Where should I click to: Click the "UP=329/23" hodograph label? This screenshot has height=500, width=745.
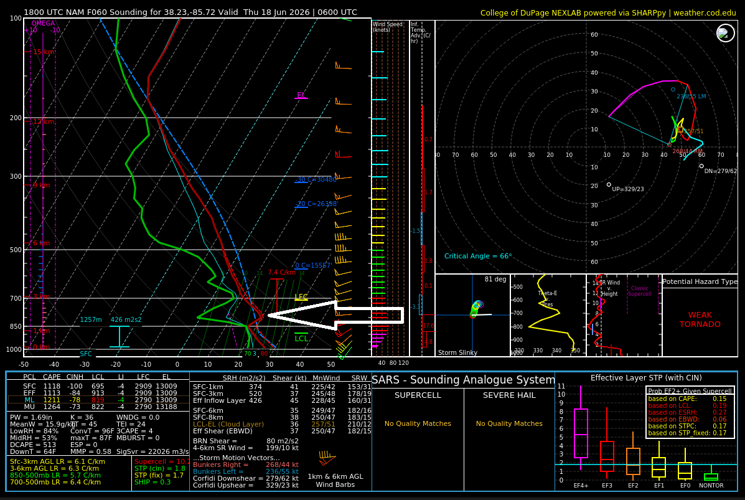tap(628, 189)
